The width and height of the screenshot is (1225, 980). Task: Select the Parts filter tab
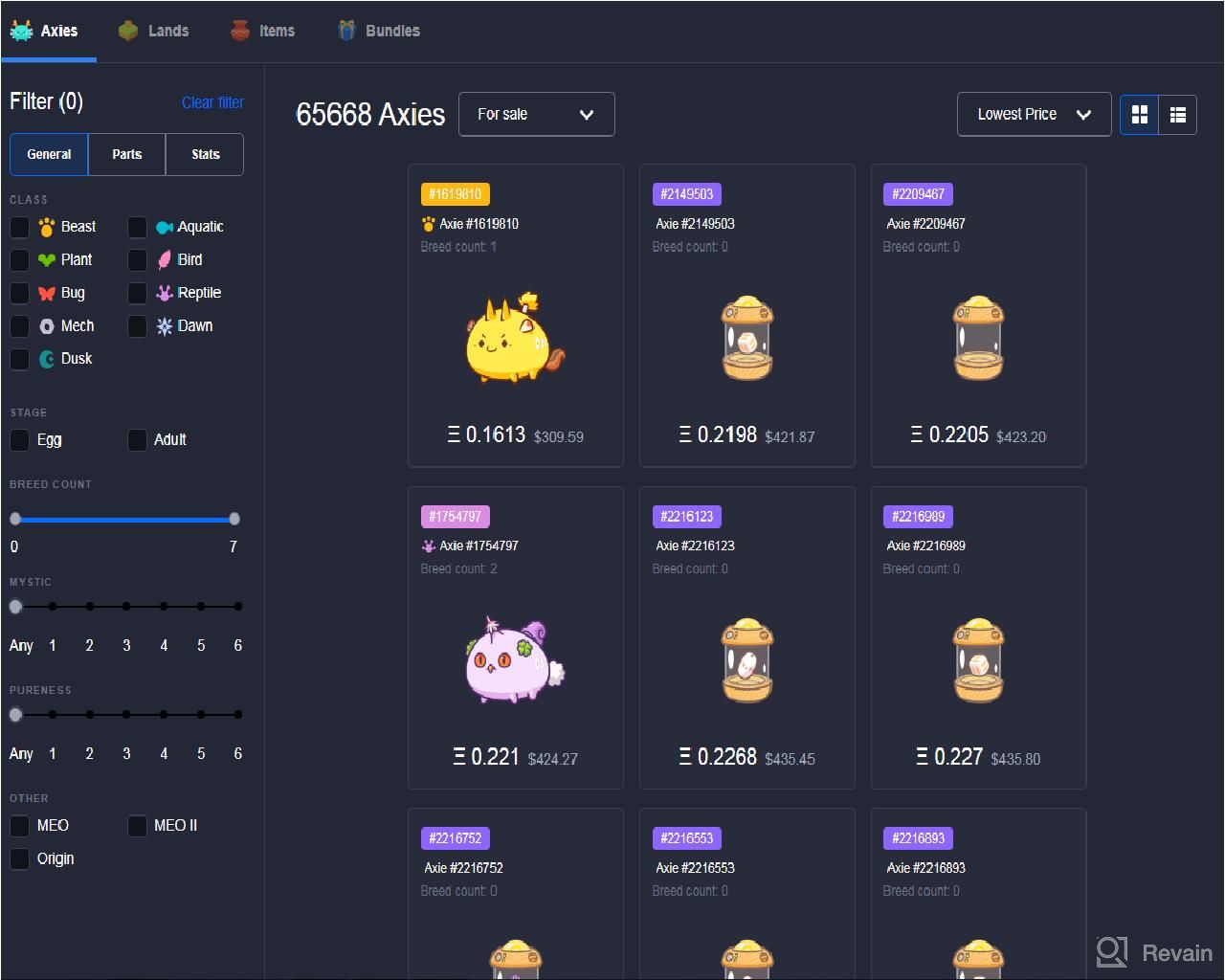pos(126,154)
